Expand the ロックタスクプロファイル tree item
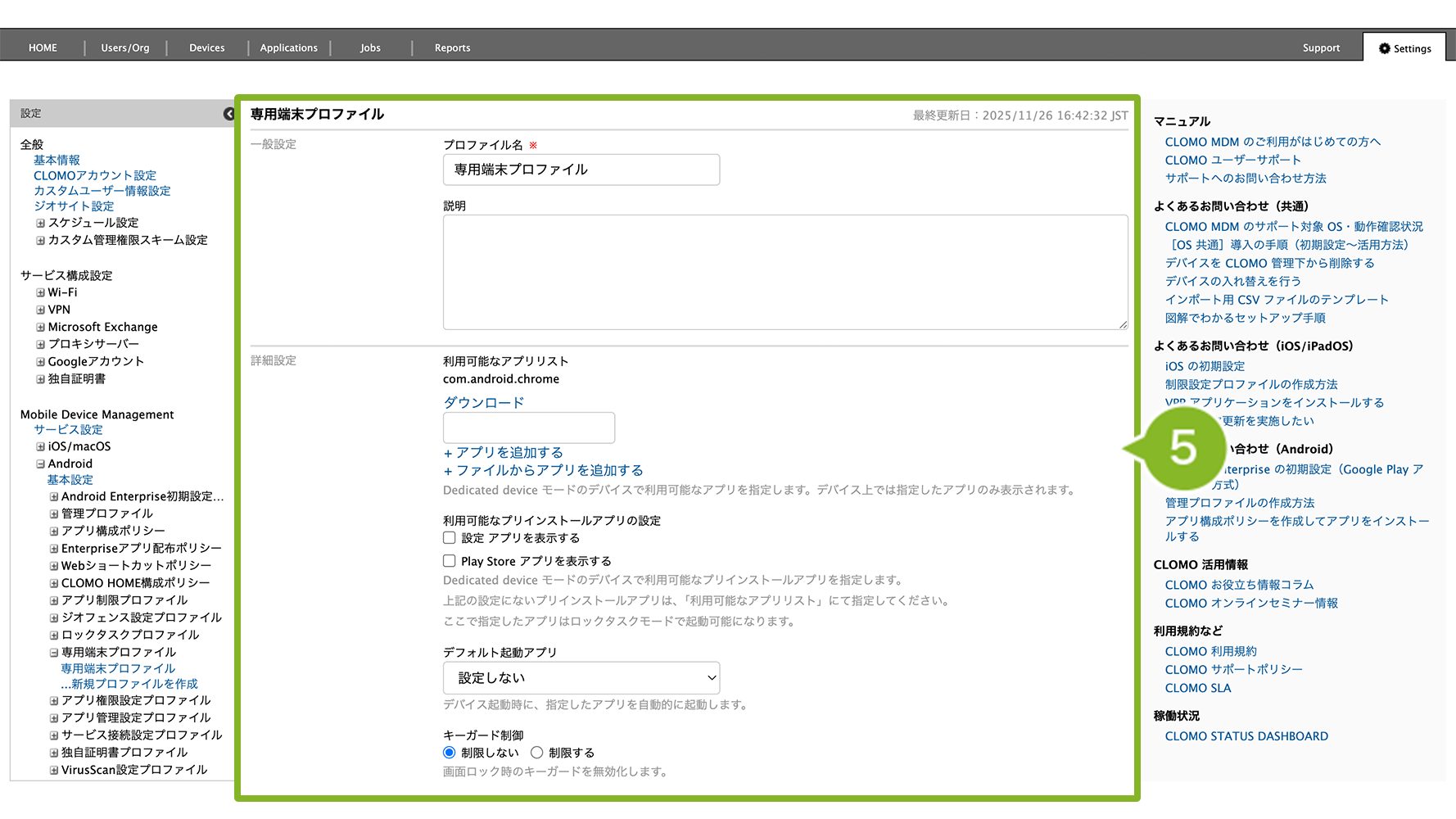The height and width of the screenshot is (819, 1456). [129, 635]
